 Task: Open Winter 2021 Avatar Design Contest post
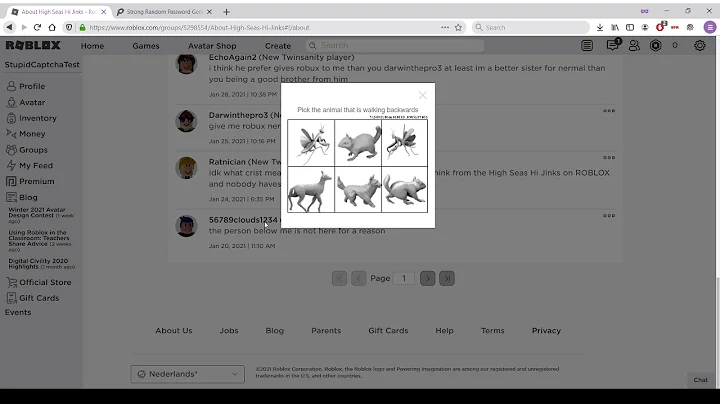tap(41, 215)
